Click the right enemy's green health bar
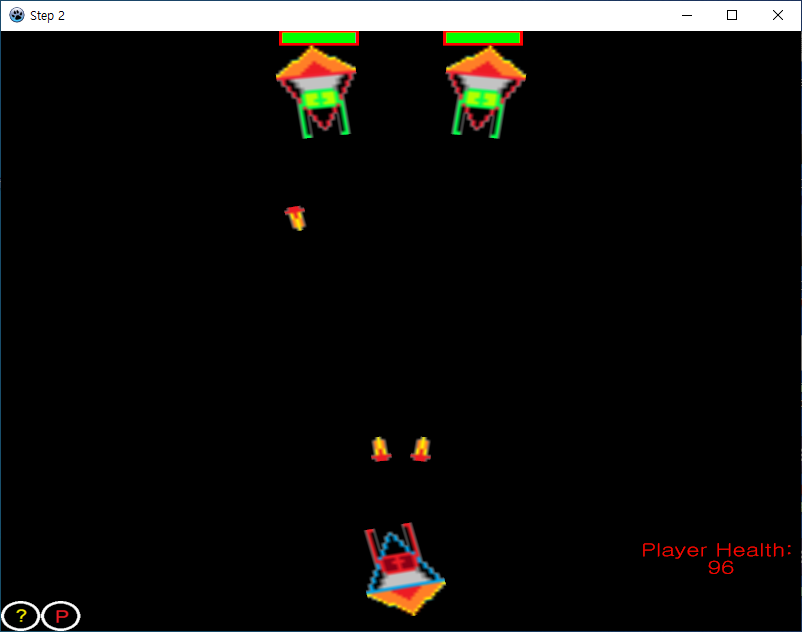Screen dimensions: 802x632 (483, 38)
